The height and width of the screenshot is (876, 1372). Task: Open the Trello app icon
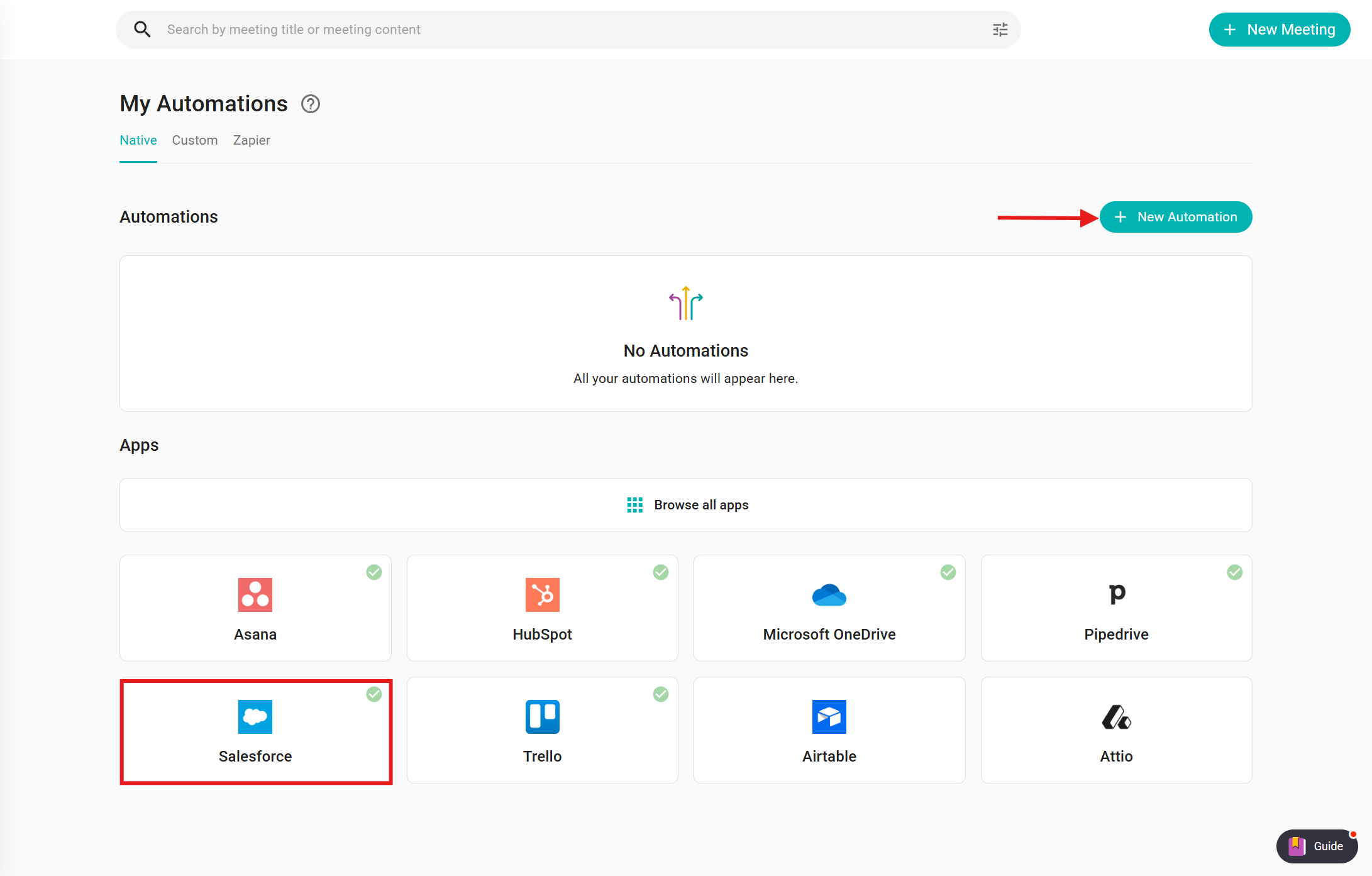(542, 716)
